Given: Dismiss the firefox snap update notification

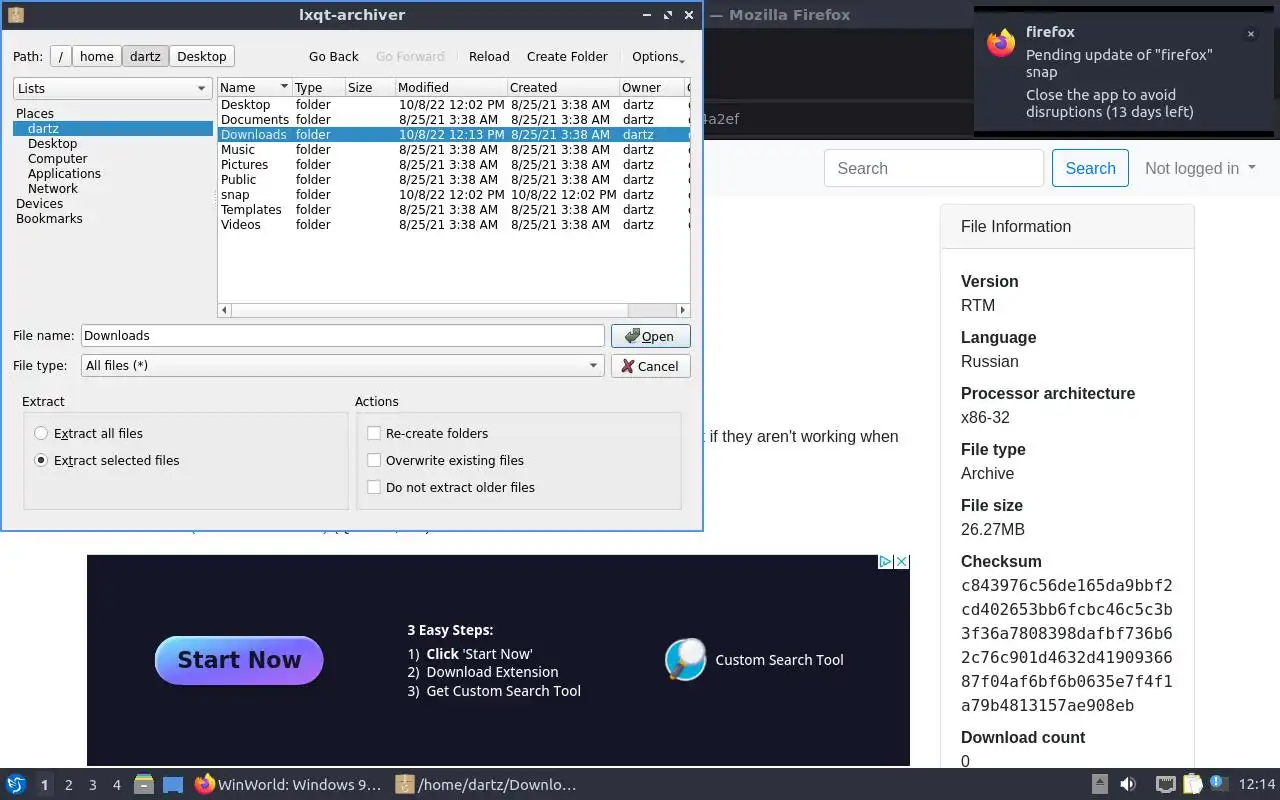Looking at the screenshot, I should pyautogui.click(x=1250, y=34).
